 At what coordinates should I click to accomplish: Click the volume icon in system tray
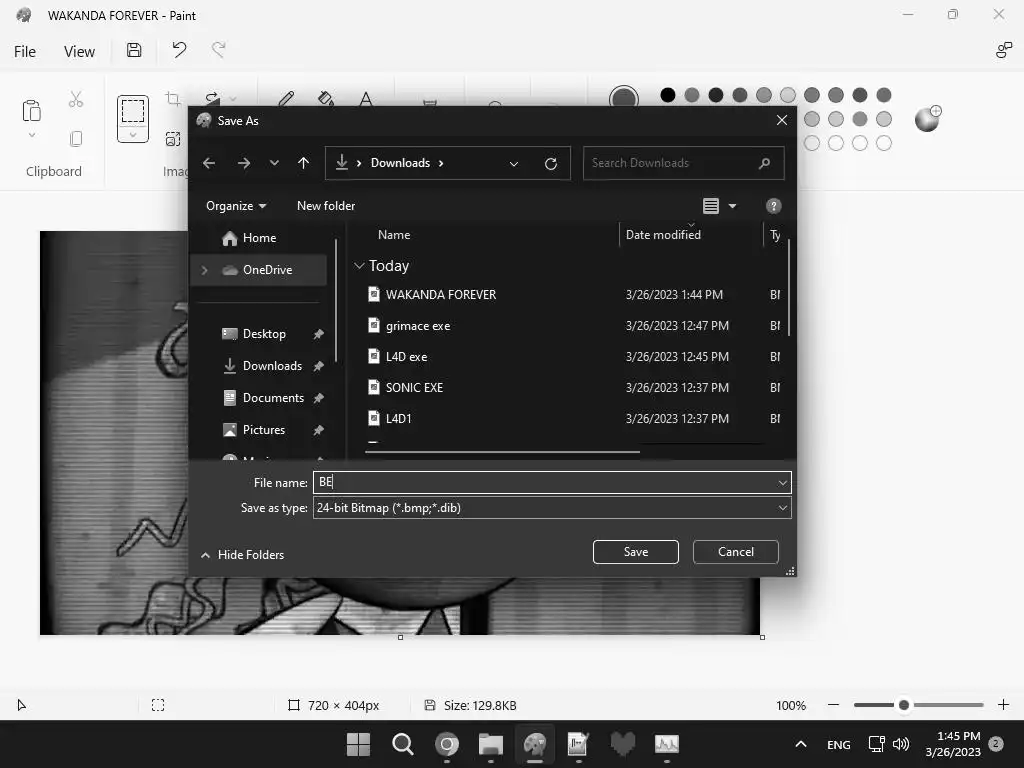click(x=901, y=744)
